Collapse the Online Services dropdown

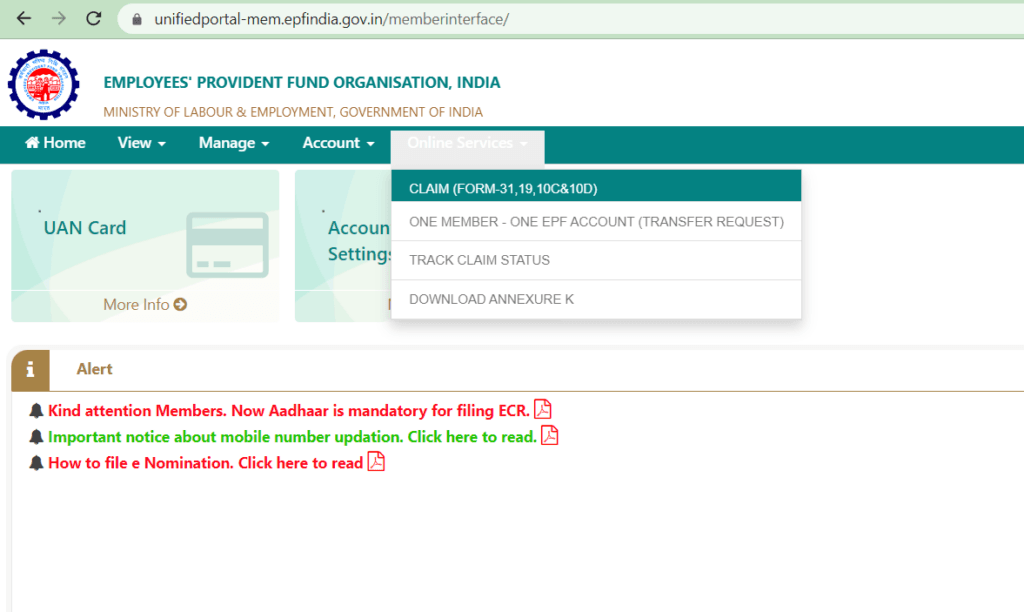467,144
